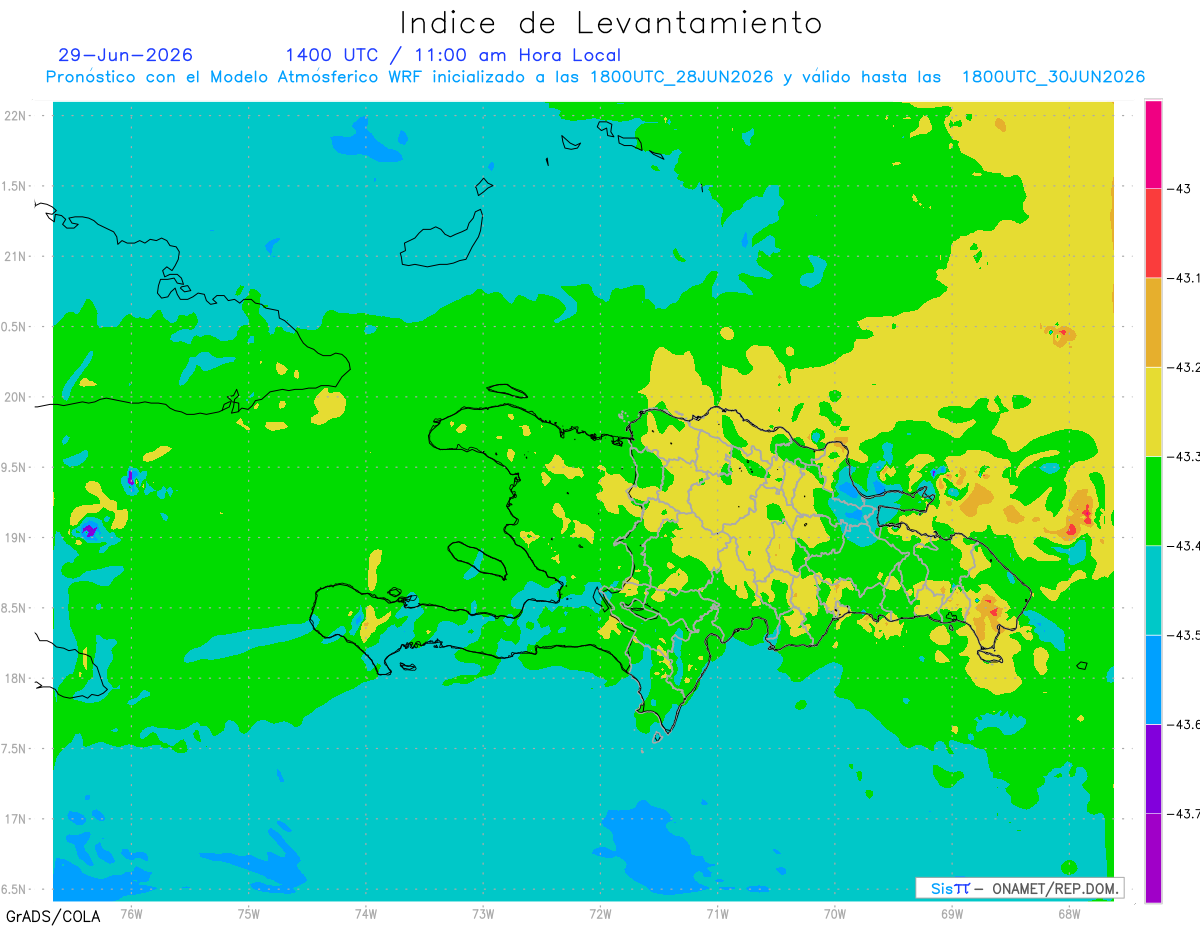
Task: Click the '-43.6' color bar label
Action: 1183,724
